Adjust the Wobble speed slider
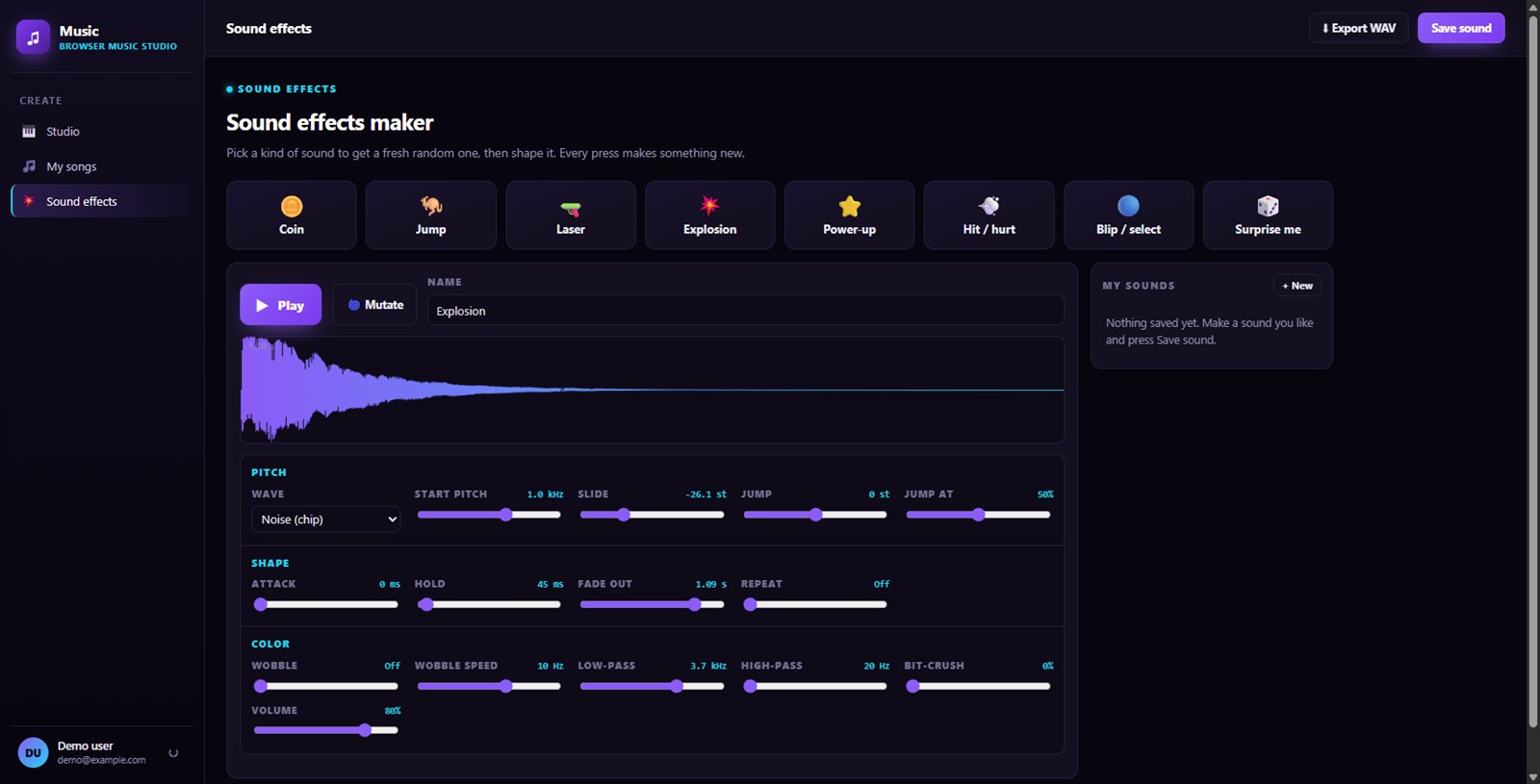Screen dimensions: 1540x784 pos(489,686)
